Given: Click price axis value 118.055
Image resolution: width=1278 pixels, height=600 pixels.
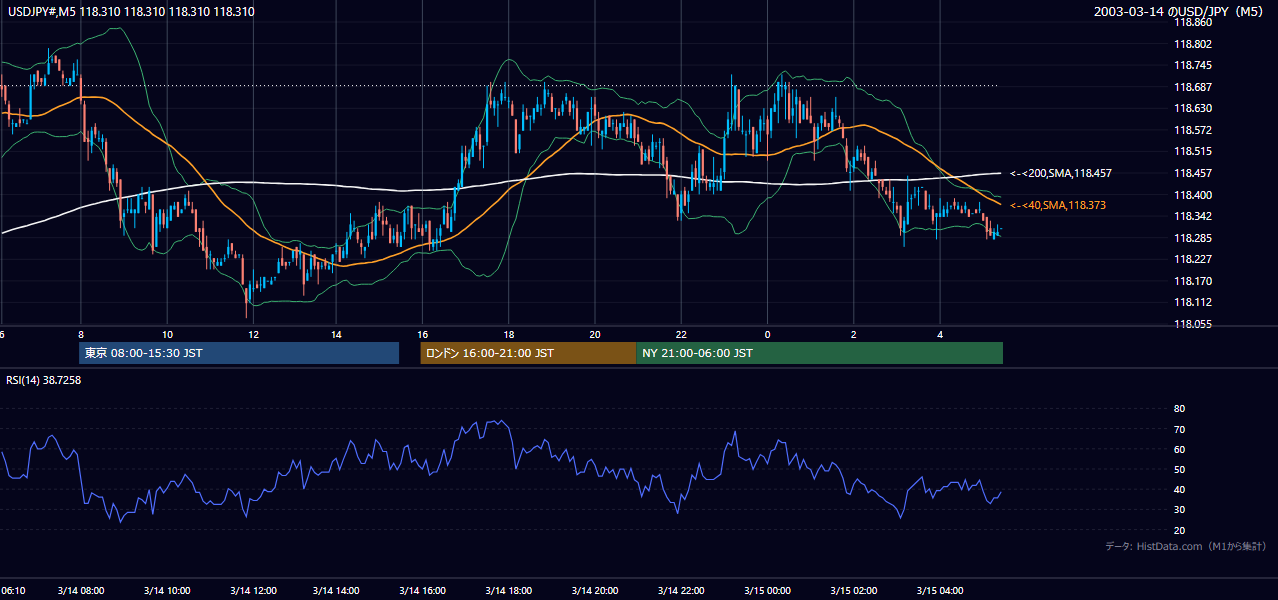Looking at the screenshot, I should [x=1191, y=325].
